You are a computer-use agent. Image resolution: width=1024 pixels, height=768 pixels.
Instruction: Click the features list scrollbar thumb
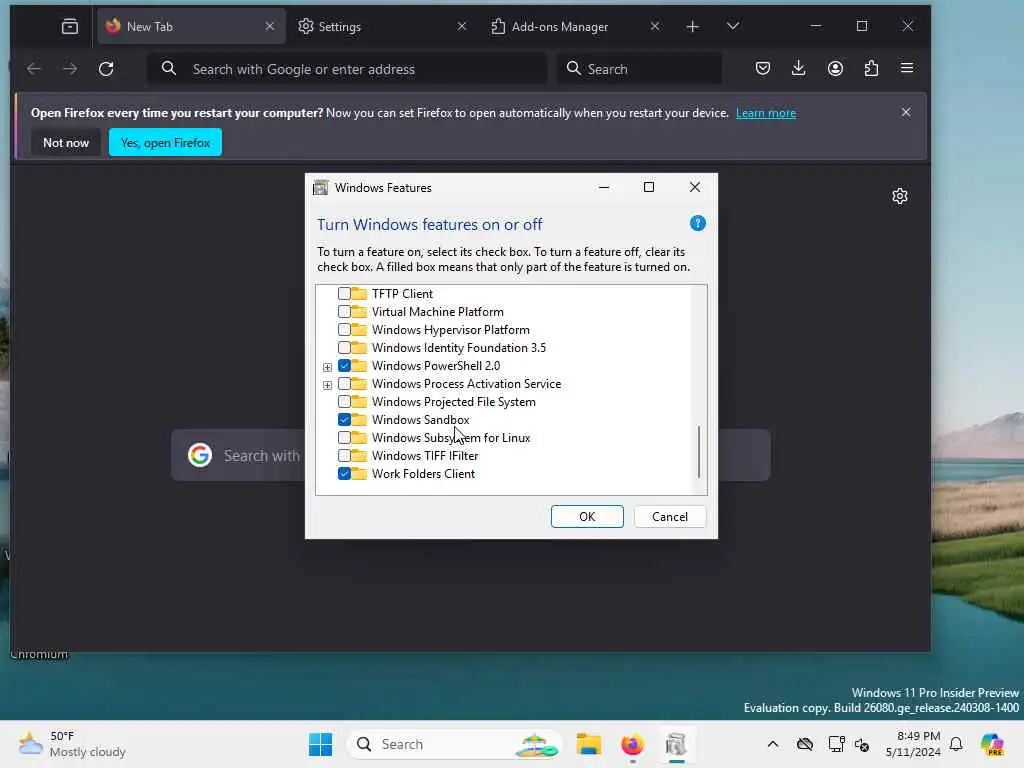699,451
